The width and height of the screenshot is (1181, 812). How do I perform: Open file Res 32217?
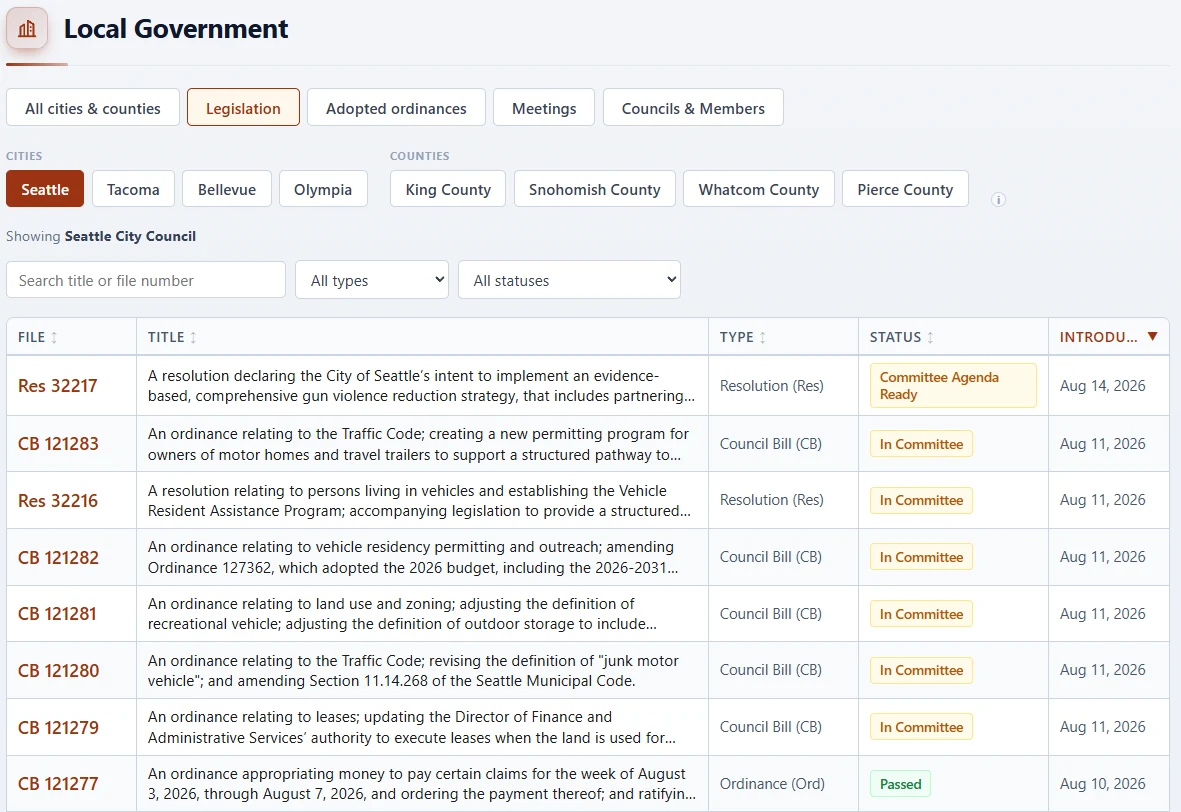57,386
